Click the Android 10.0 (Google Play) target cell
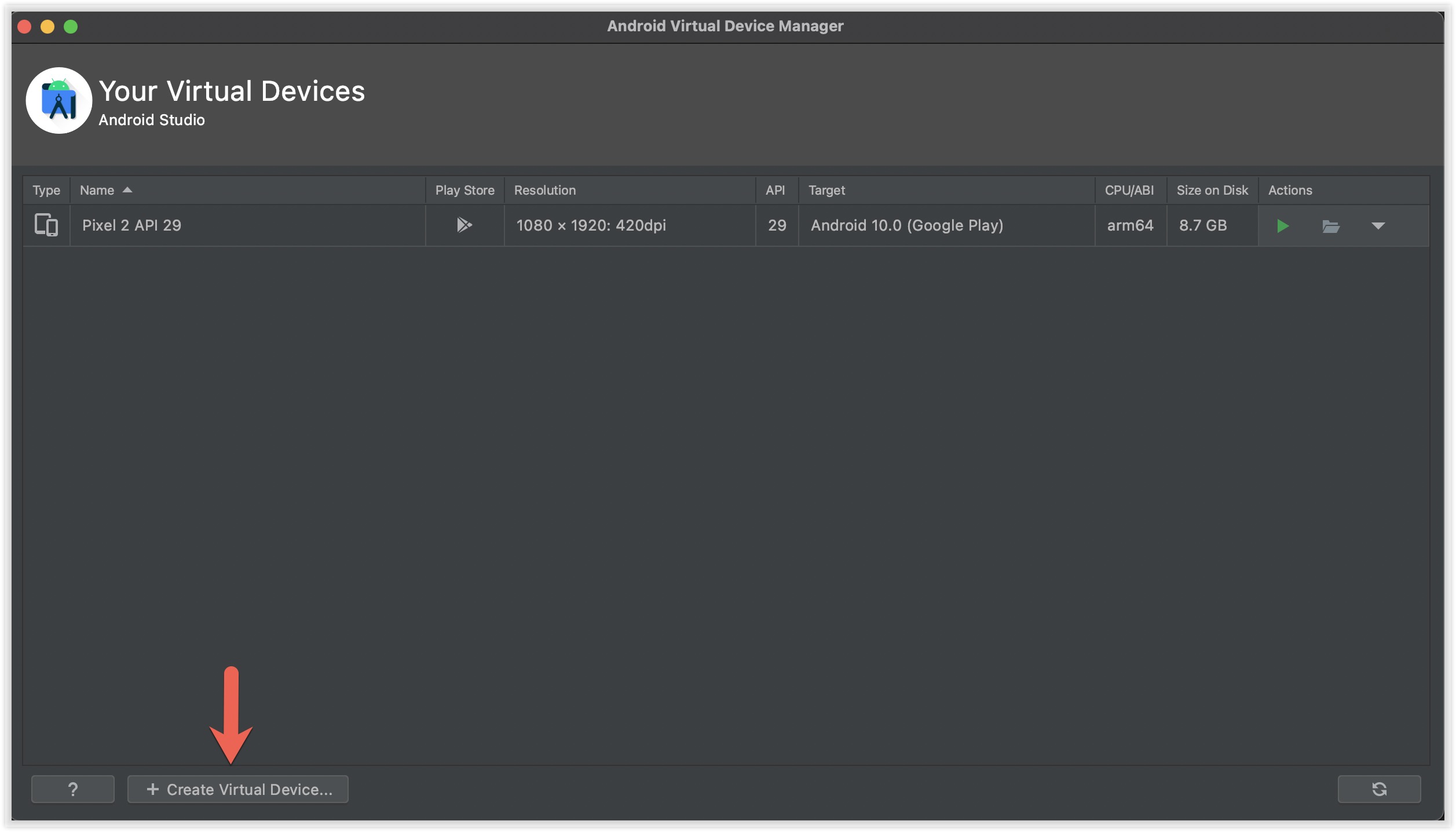Screen dimensions: 1456x832 pyautogui.click(x=906, y=225)
